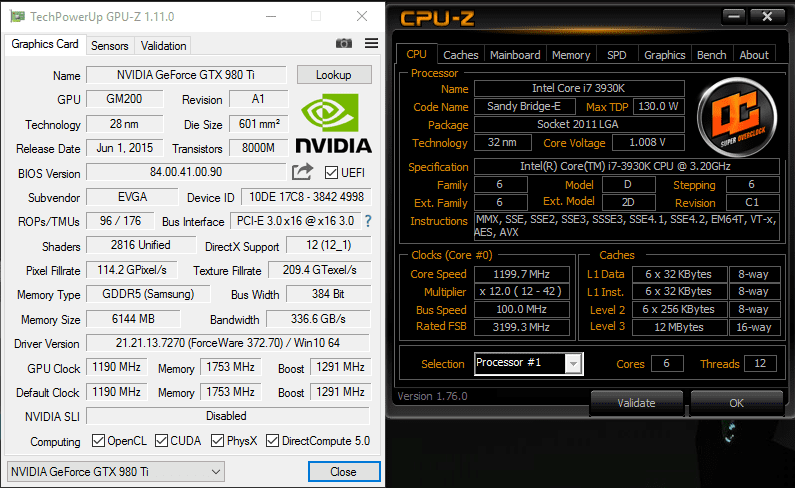Click the GPU-Z screenshot camera icon
The height and width of the screenshot is (488, 795).
point(344,44)
